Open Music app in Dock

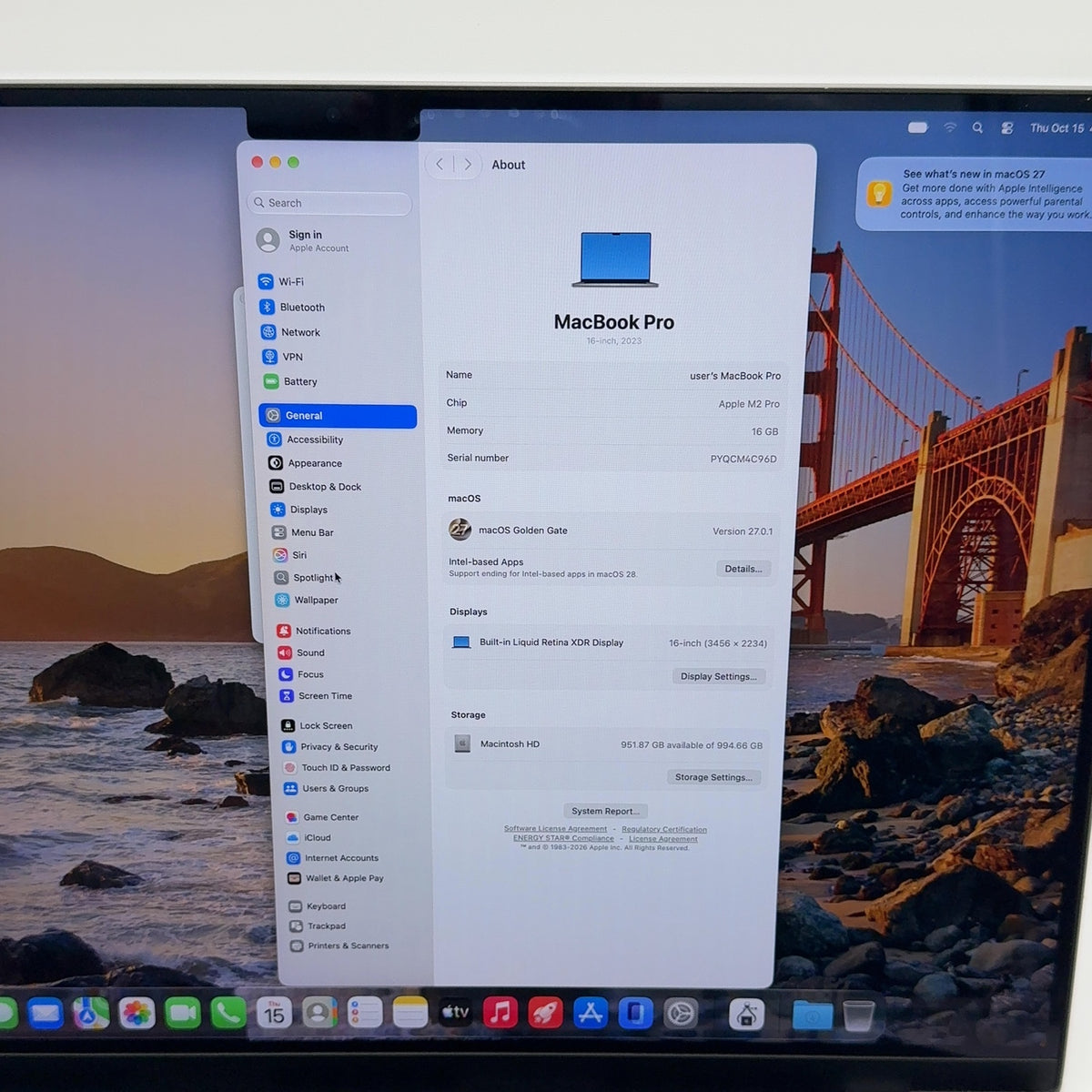coord(500,1012)
